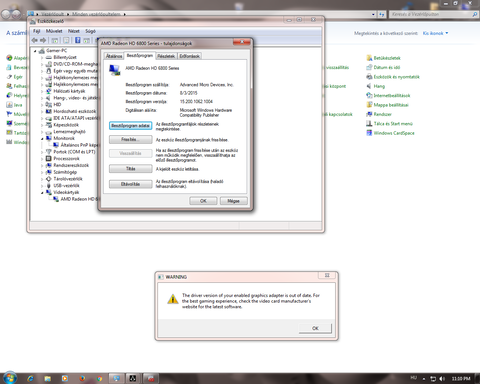Select the HID tree row
The height and width of the screenshot is (384, 480).
[53, 104]
